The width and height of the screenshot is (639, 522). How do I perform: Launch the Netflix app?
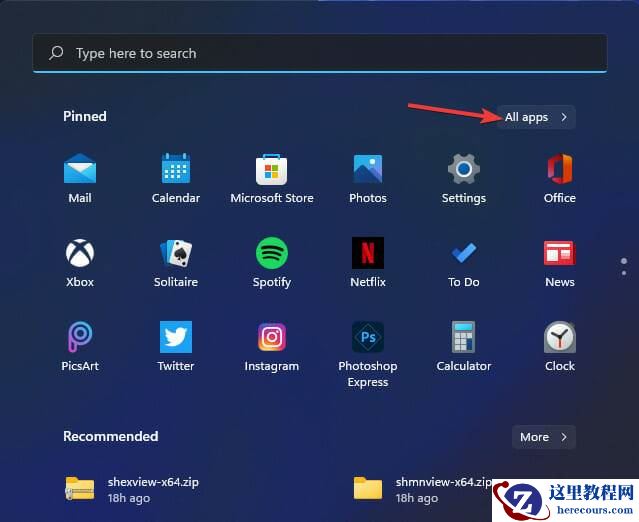pos(368,263)
